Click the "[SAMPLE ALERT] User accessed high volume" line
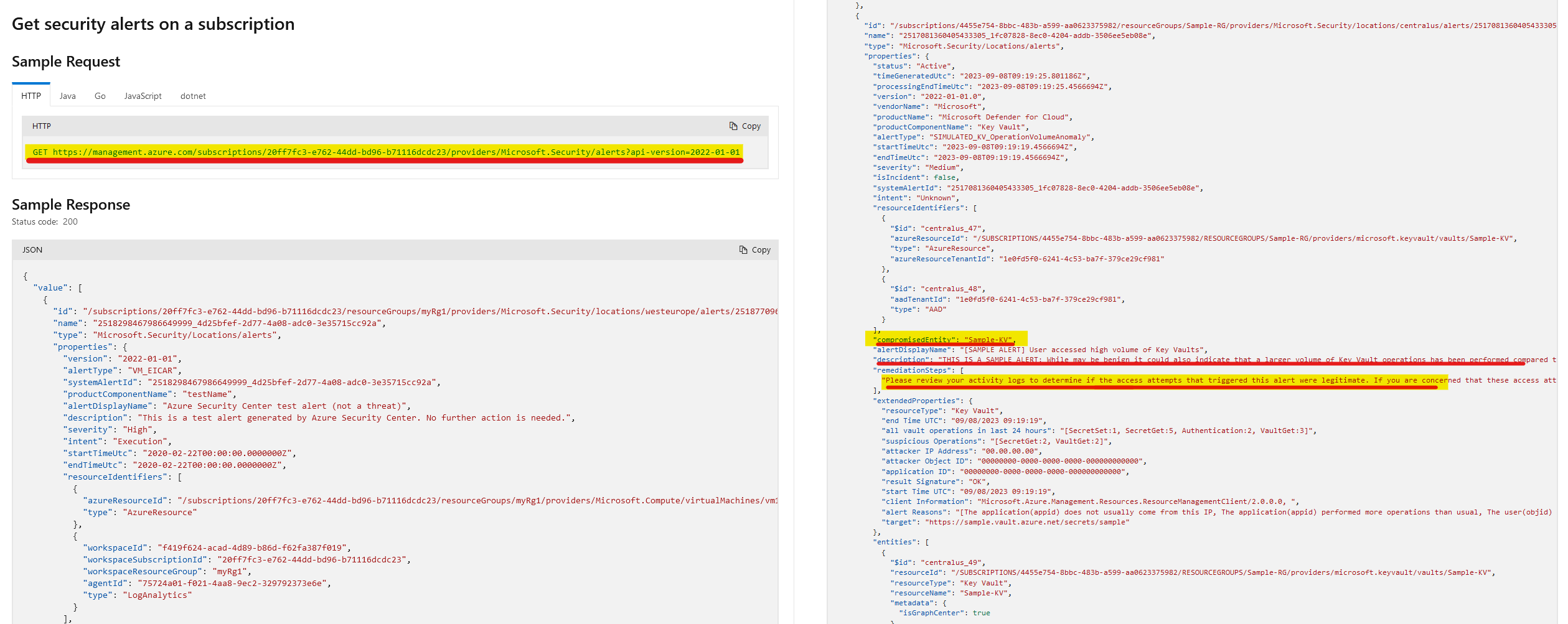Viewport: 1568px width, 624px height. pos(1040,350)
